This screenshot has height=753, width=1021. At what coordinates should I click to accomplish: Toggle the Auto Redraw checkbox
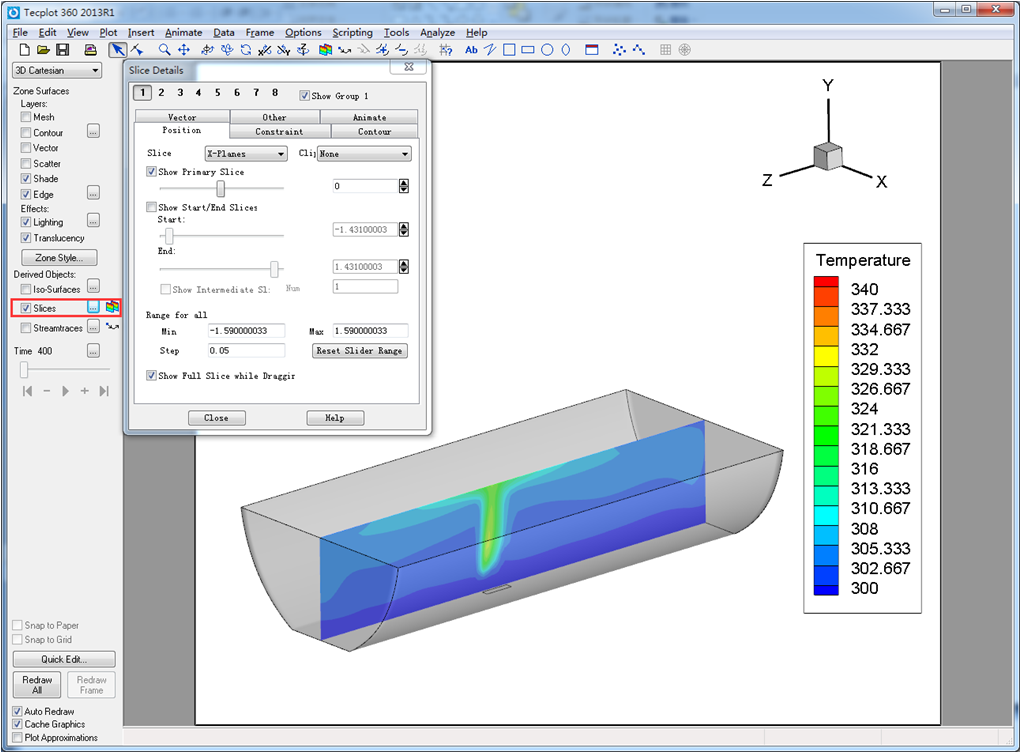(18, 711)
